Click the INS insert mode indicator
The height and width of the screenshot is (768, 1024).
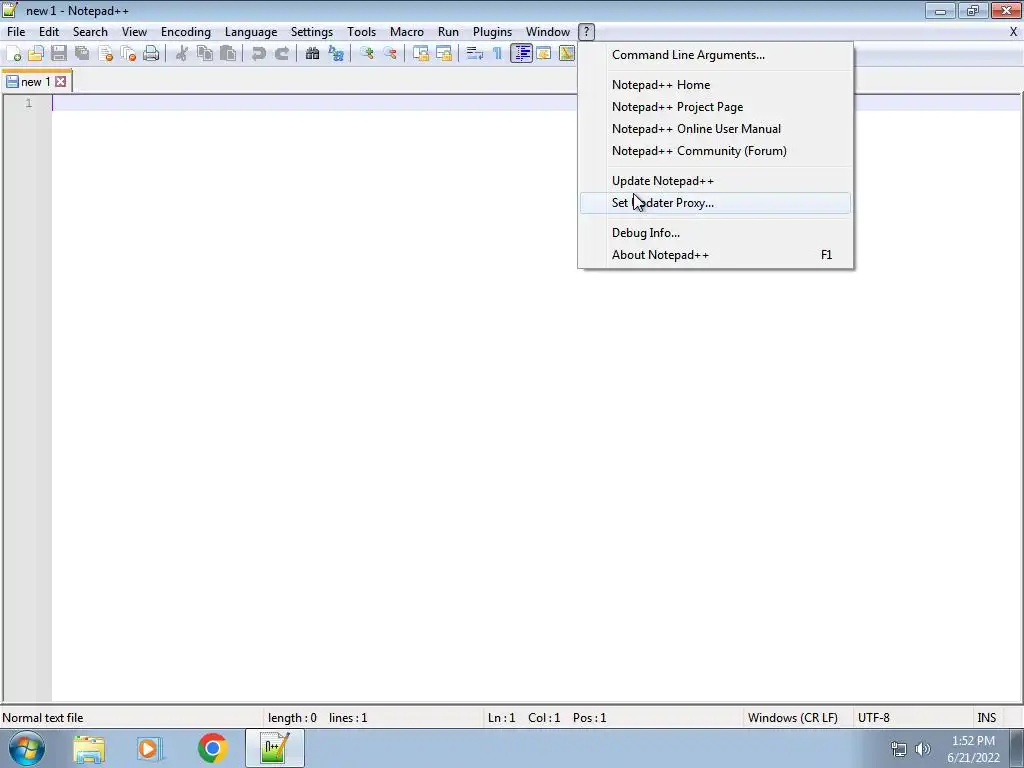coord(986,718)
